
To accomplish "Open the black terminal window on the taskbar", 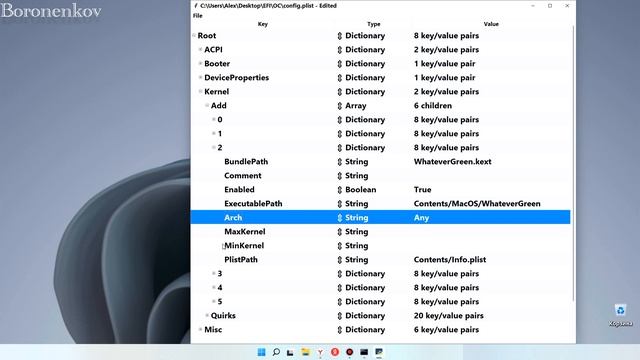I will (364, 352).
